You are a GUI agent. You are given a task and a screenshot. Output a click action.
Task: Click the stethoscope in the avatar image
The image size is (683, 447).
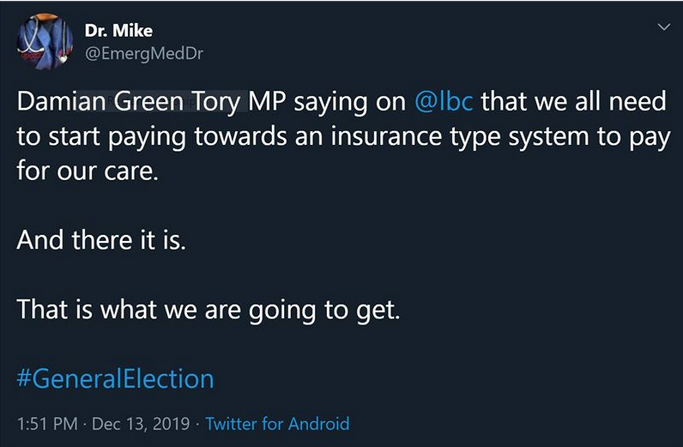pyautogui.click(x=36, y=40)
